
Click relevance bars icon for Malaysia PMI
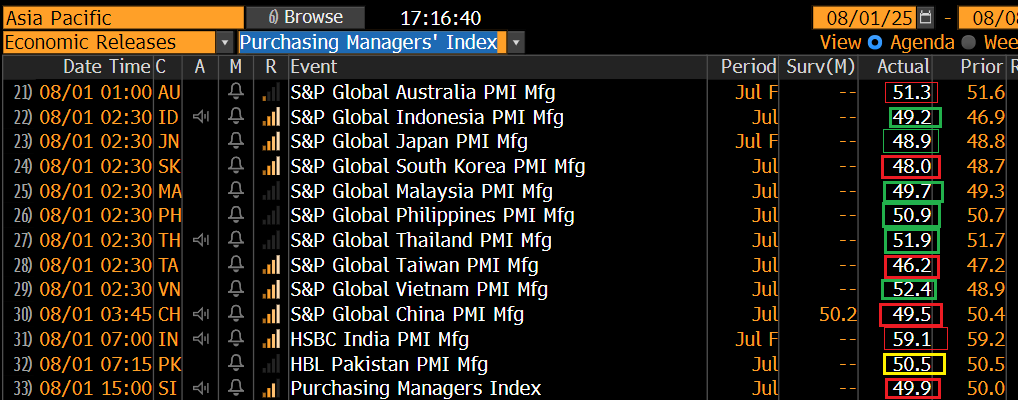pyautogui.click(x=271, y=192)
